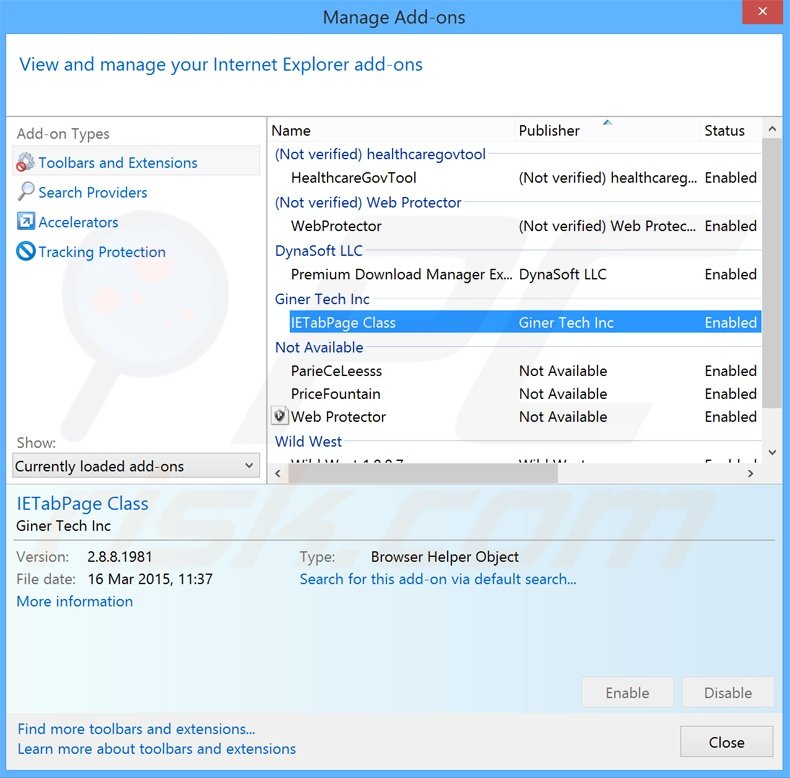Click the horizontal scrollbar thumb
This screenshot has height=778, width=790.
click(423, 473)
